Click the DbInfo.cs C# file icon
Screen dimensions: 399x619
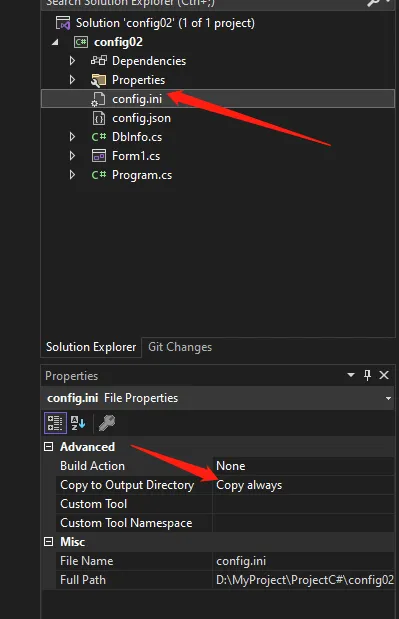[99, 137]
